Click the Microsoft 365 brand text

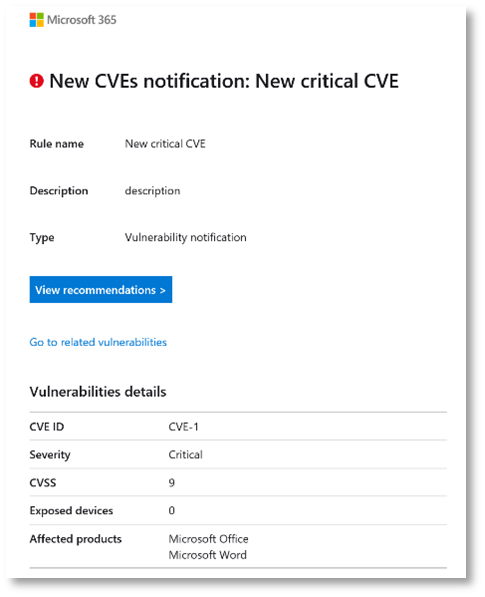tap(81, 20)
